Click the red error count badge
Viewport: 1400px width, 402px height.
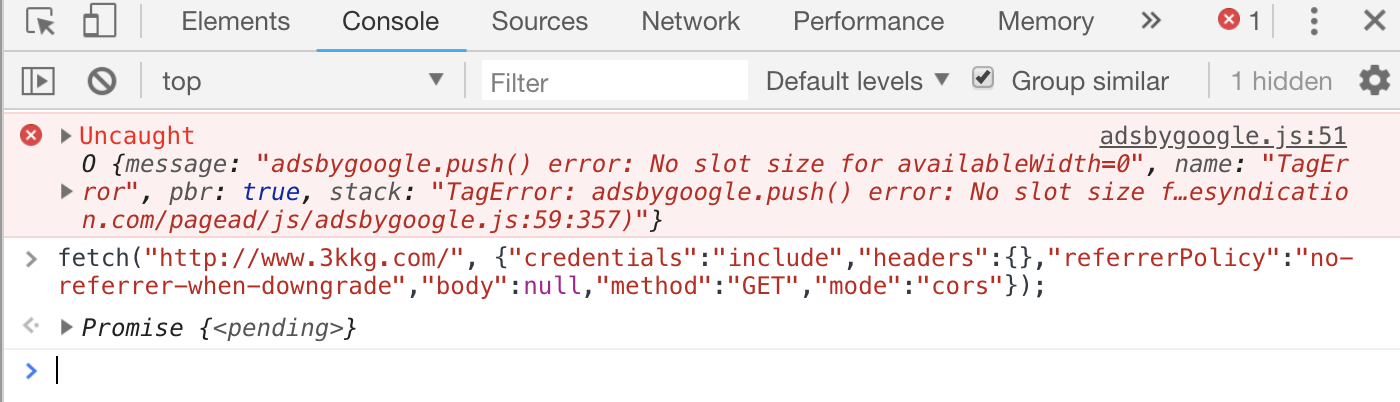click(1239, 21)
